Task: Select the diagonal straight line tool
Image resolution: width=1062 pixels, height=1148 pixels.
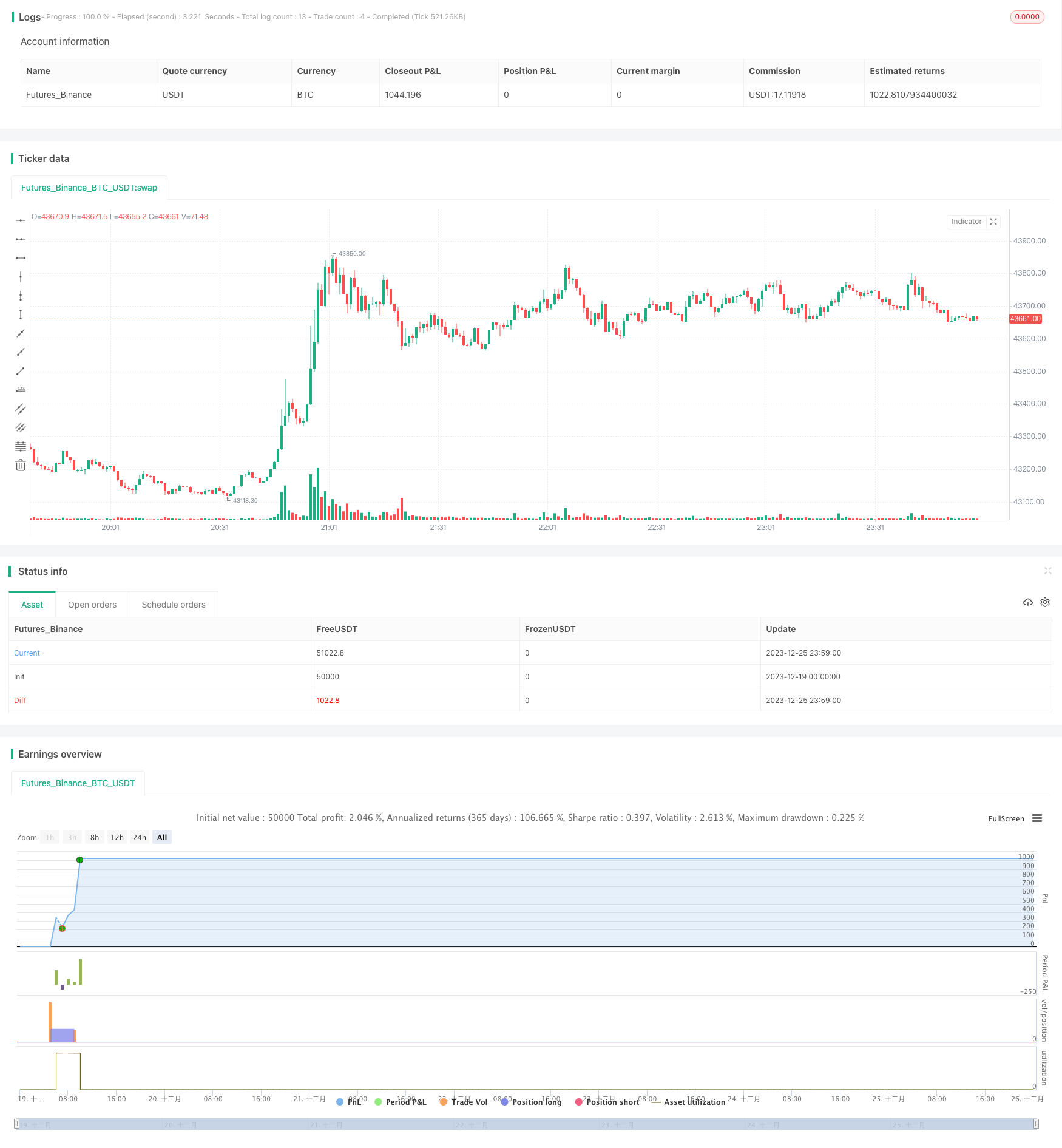Action: (21, 333)
